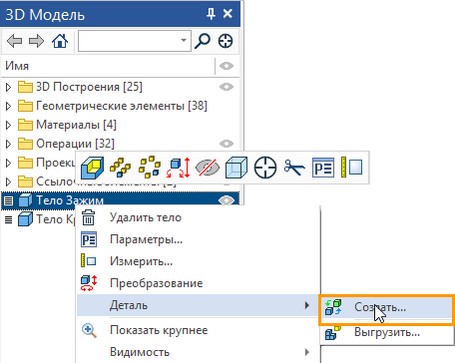Expand the Ссылочные элементы folder arrow
This screenshot has height=363, width=455.
pyautogui.click(x=9, y=182)
